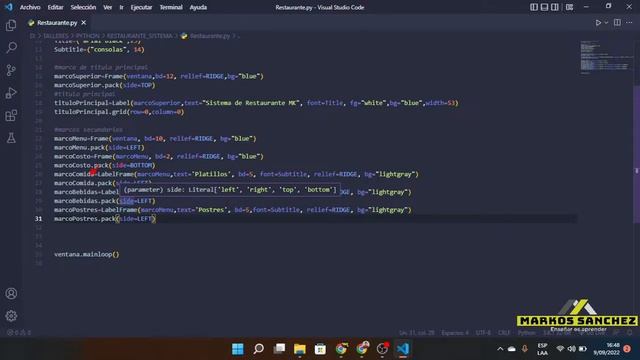Click the marcoPostres.pack line

point(105,219)
